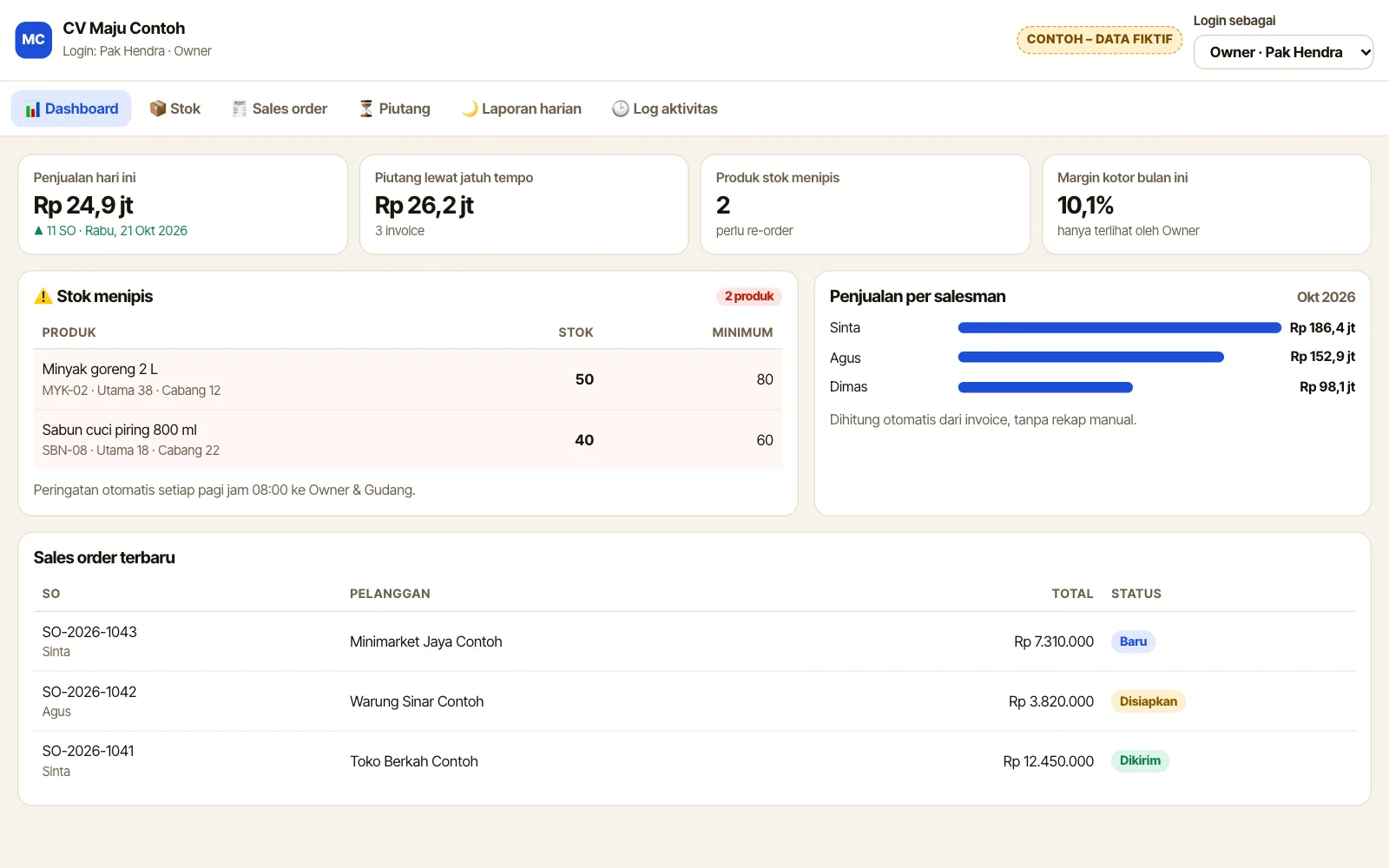
Task: Click the Stok menipis warning icon
Action: (43, 297)
